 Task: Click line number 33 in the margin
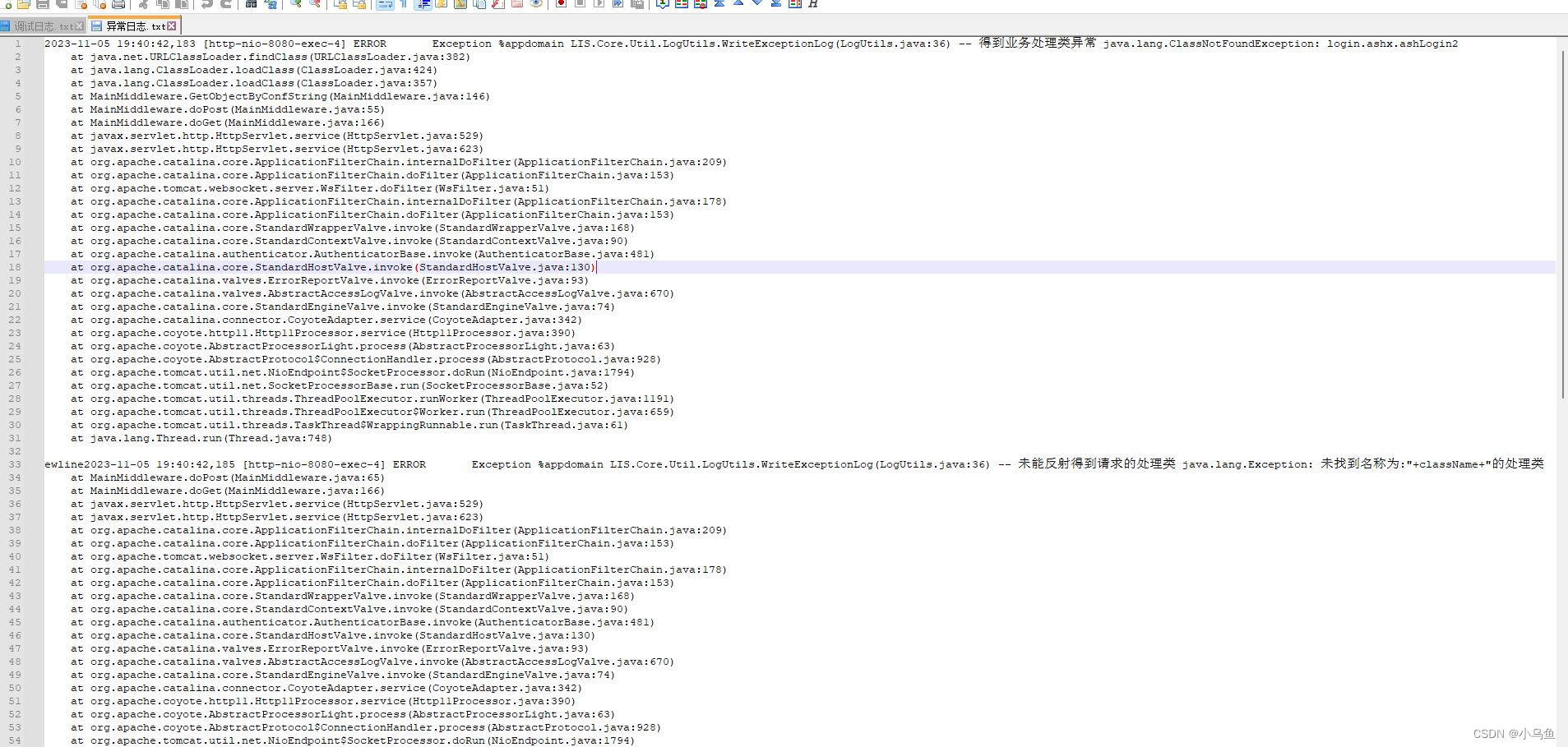(x=15, y=464)
